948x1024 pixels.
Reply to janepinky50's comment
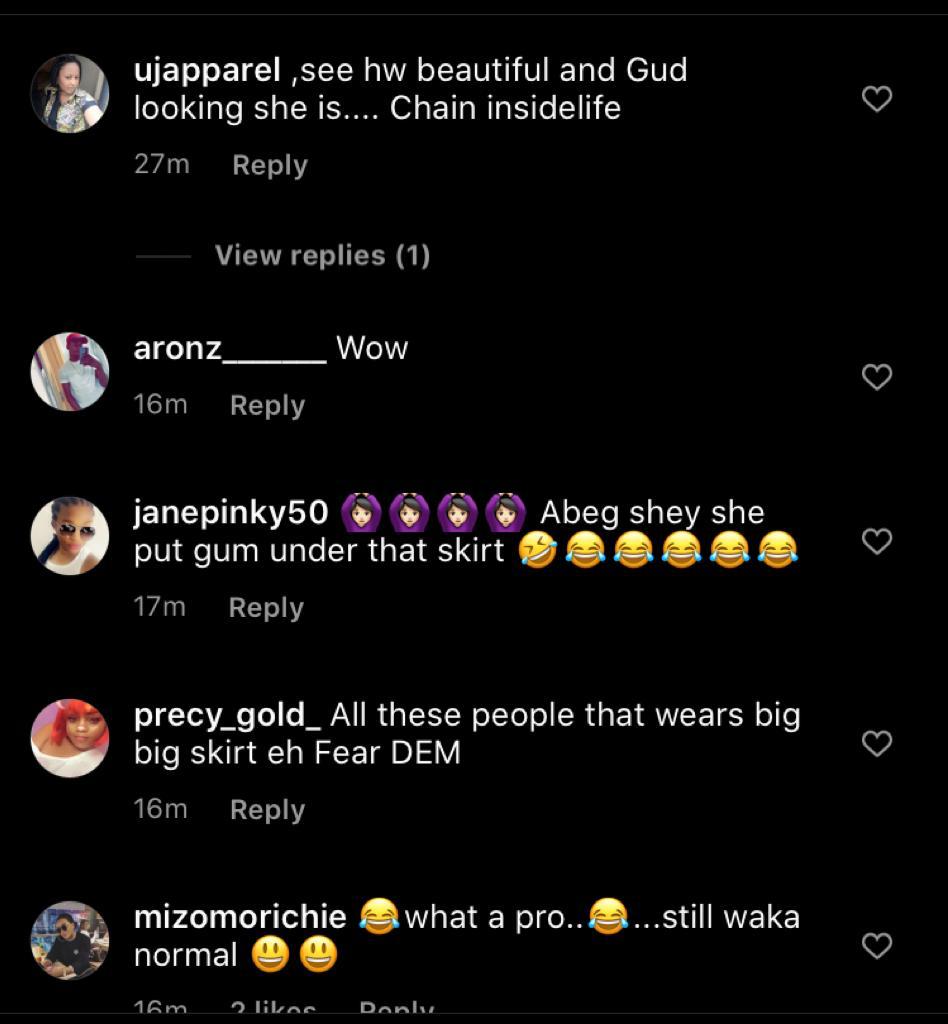tap(266, 607)
